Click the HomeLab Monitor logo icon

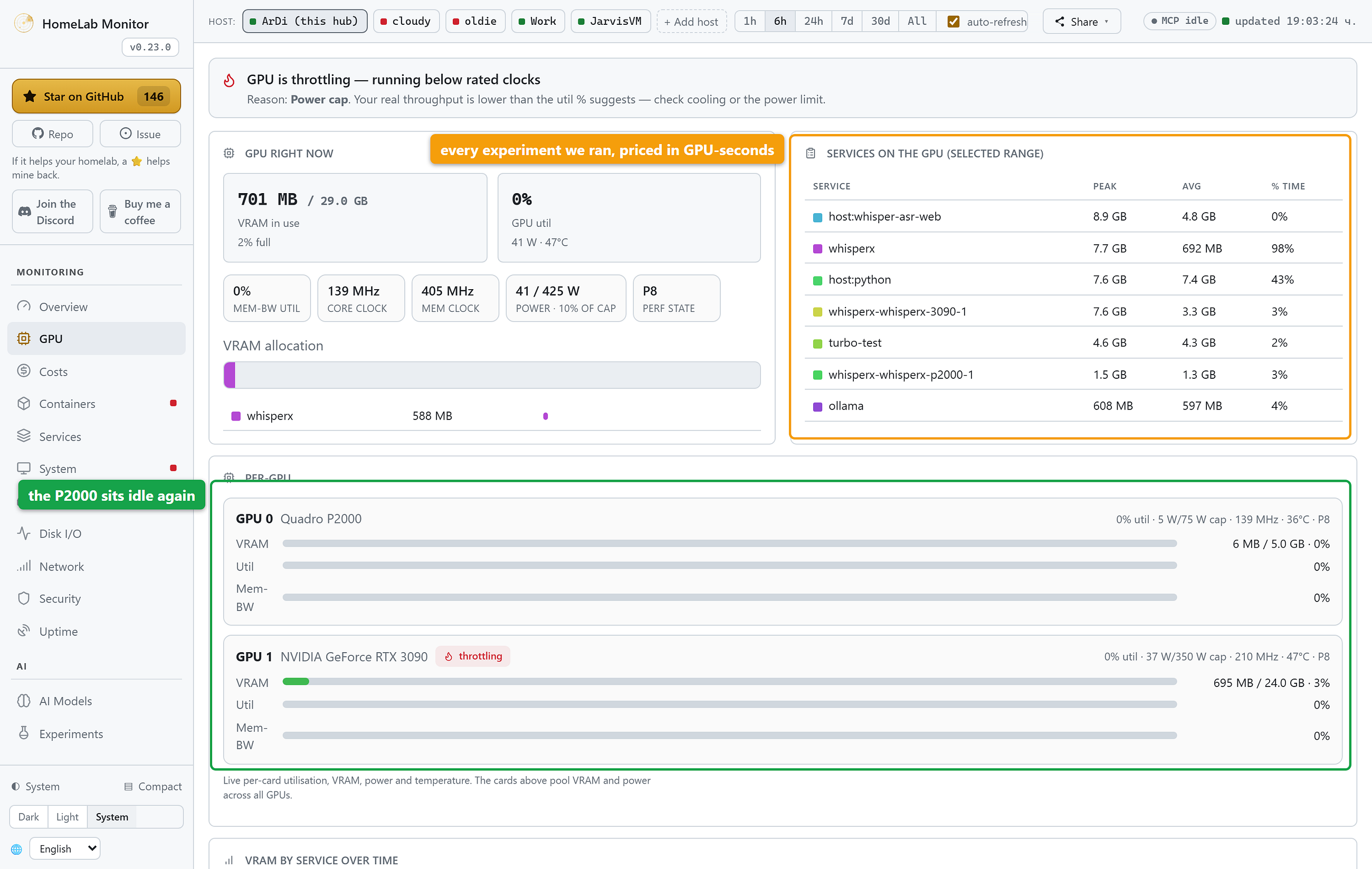click(x=24, y=23)
